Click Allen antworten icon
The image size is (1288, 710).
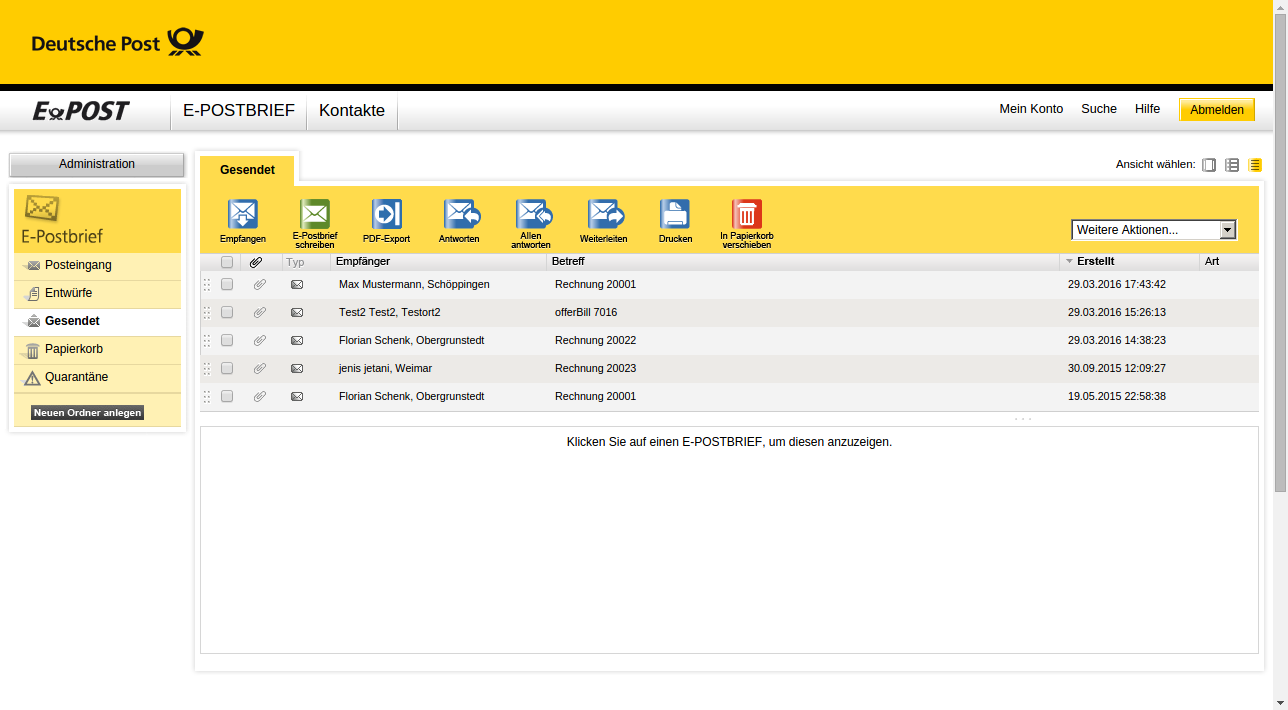coord(533,214)
